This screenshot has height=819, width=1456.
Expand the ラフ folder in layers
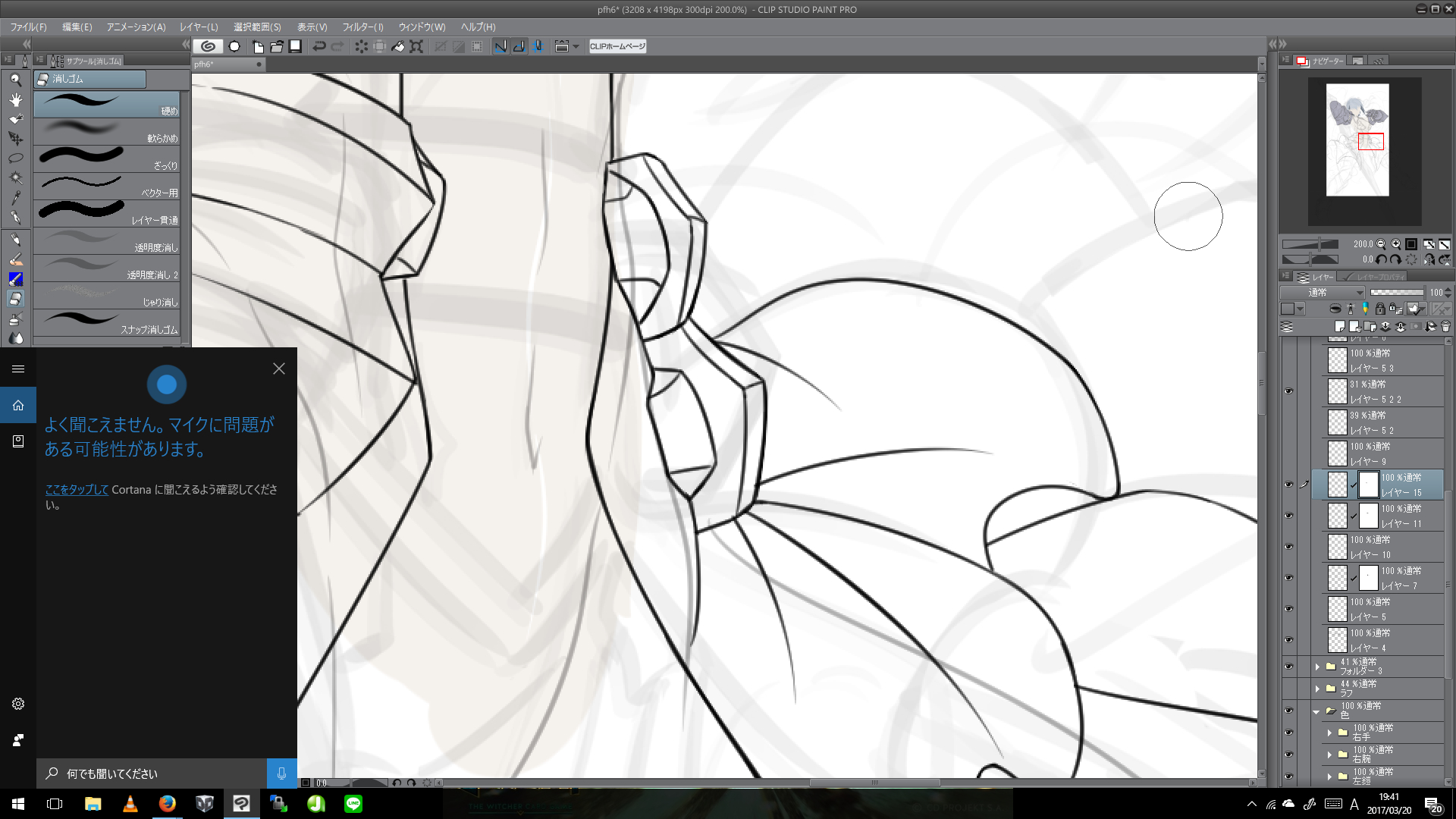tap(1317, 689)
